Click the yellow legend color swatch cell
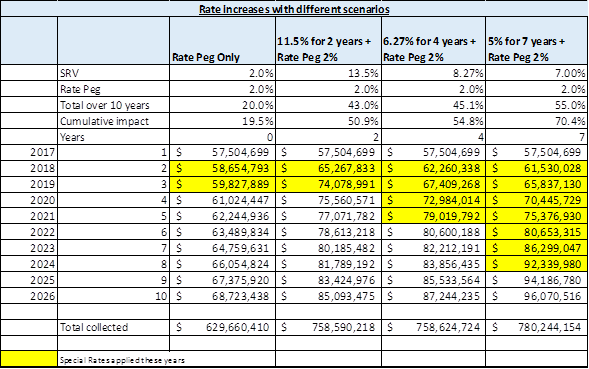This screenshot has width=589, height=369. [x=29, y=359]
